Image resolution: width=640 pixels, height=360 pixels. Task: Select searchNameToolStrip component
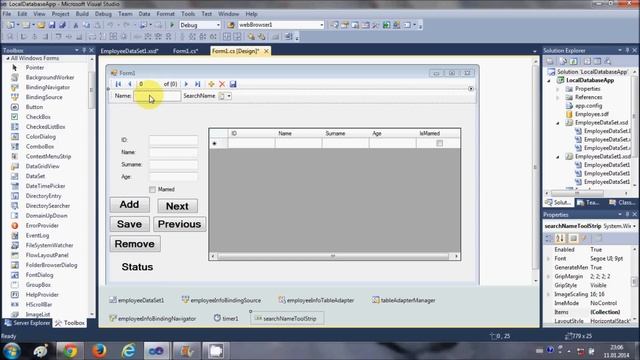pos(286,318)
